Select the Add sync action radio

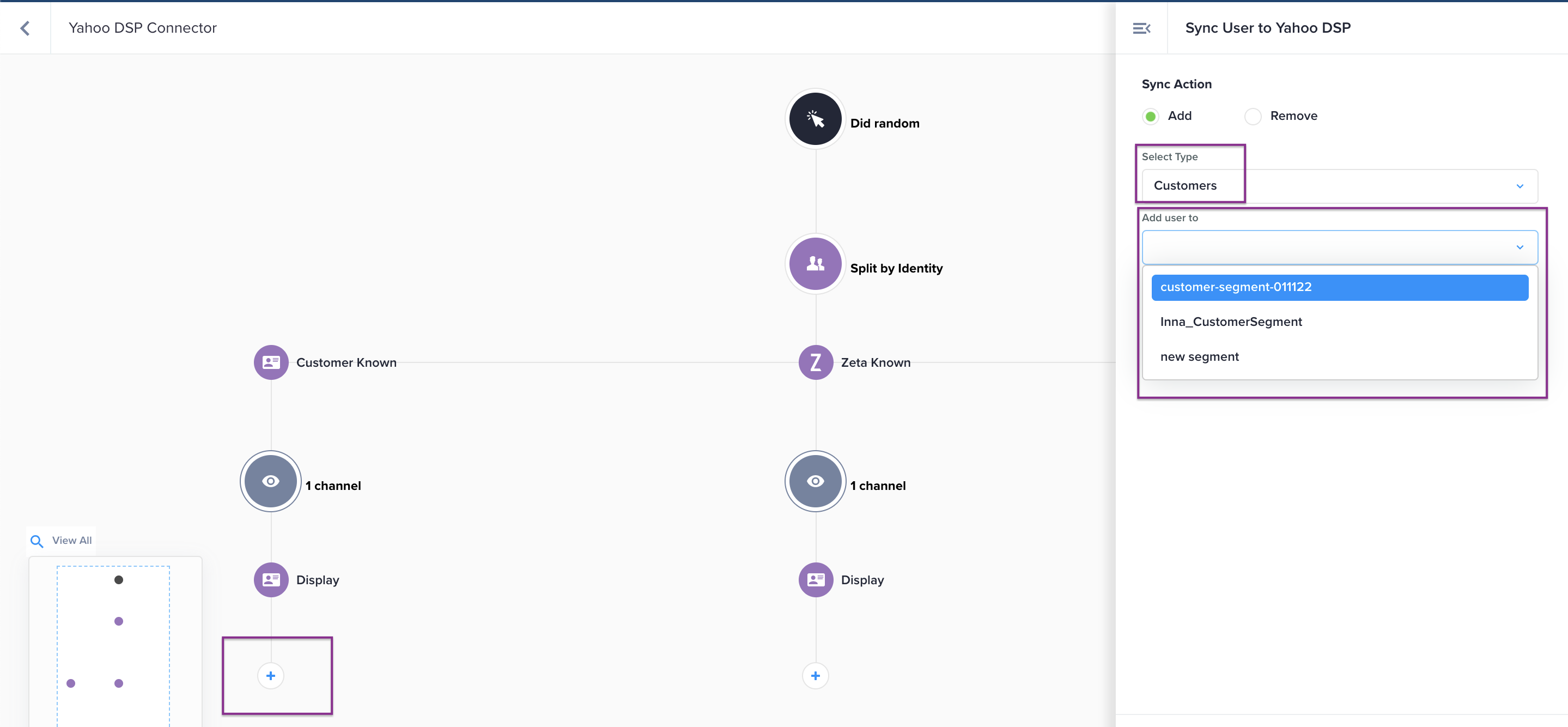tap(1151, 116)
